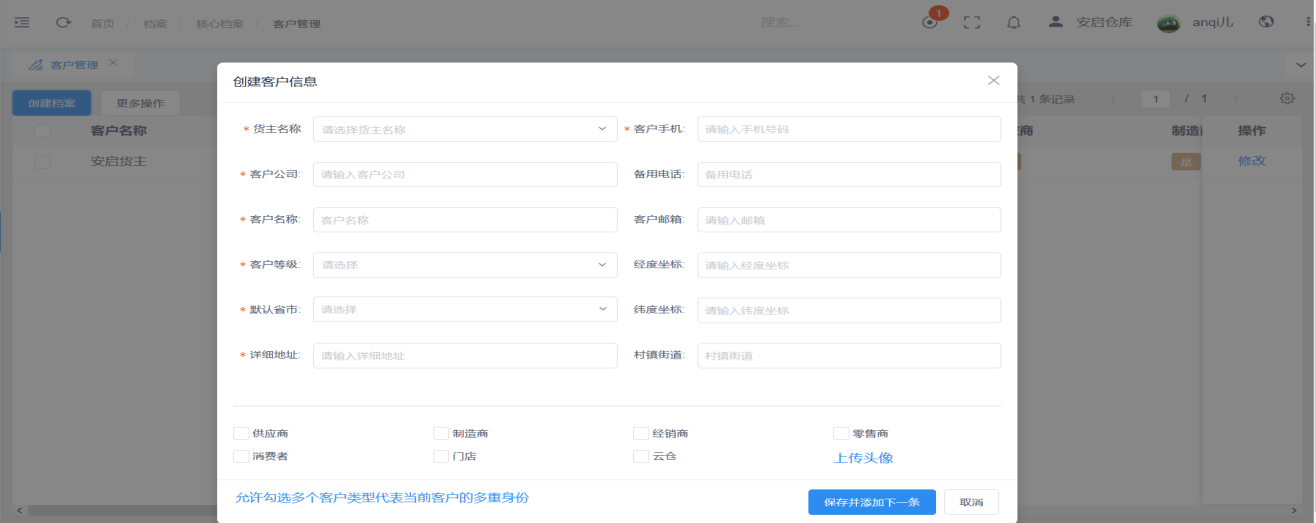Open the notification bell
This screenshot has height=523, width=1316.
coord(1013,22)
